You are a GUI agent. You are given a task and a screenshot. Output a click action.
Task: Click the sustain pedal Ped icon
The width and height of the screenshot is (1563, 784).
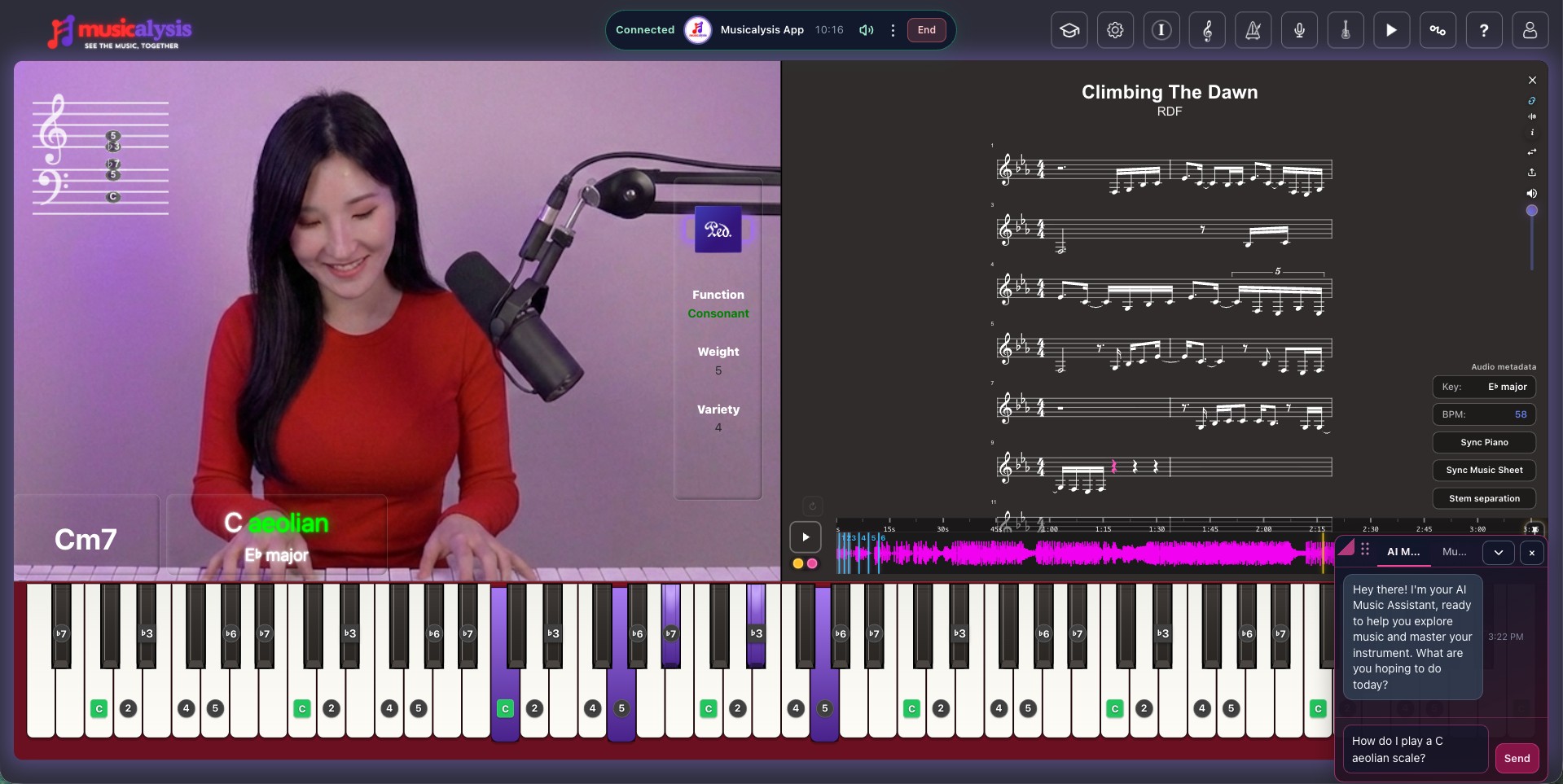(718, 230)
